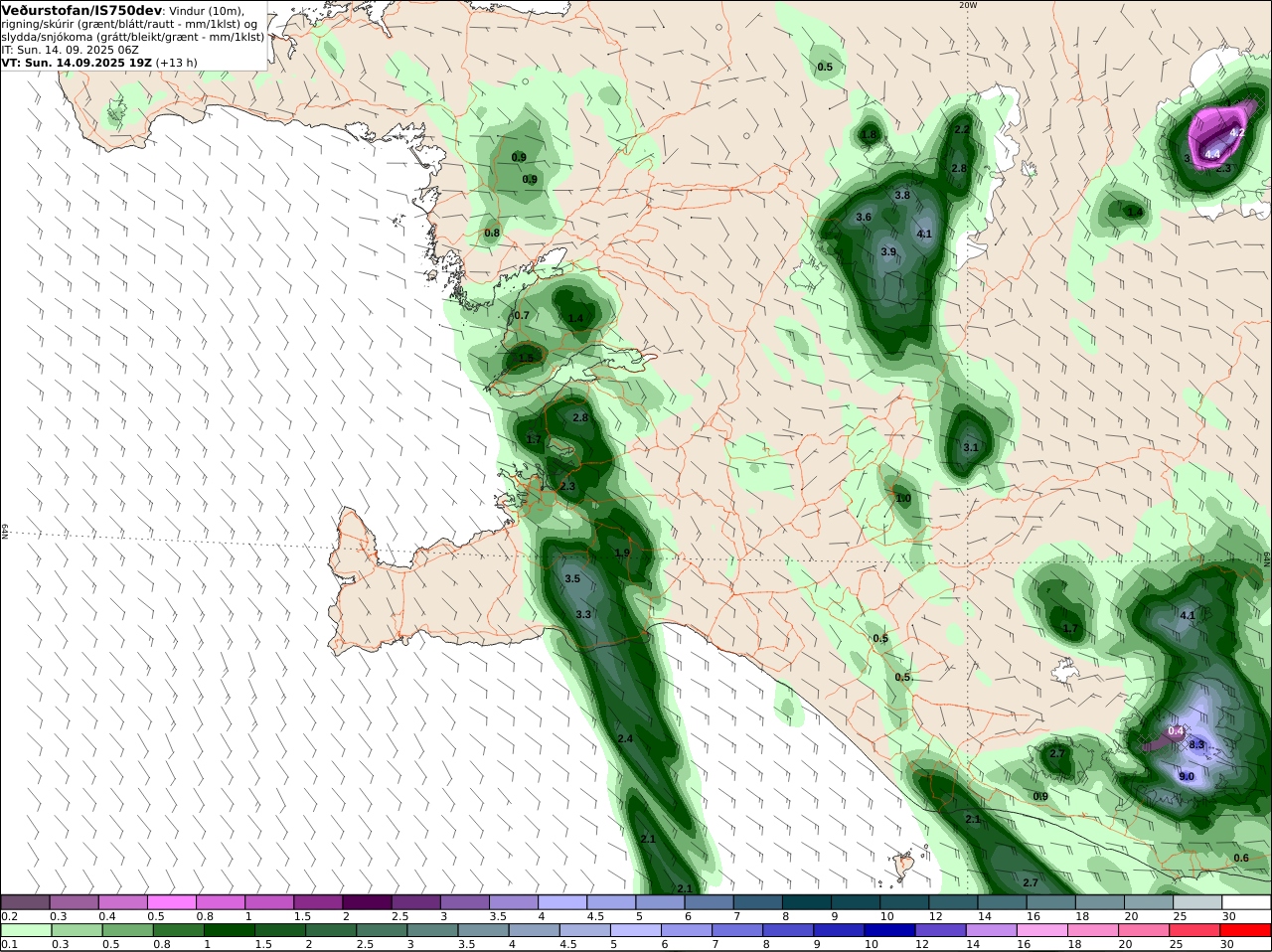The image size is (1272, 952).
Task: Select the 16 light pink swatch in the bottom legend row
Action: coord(1043,930)
